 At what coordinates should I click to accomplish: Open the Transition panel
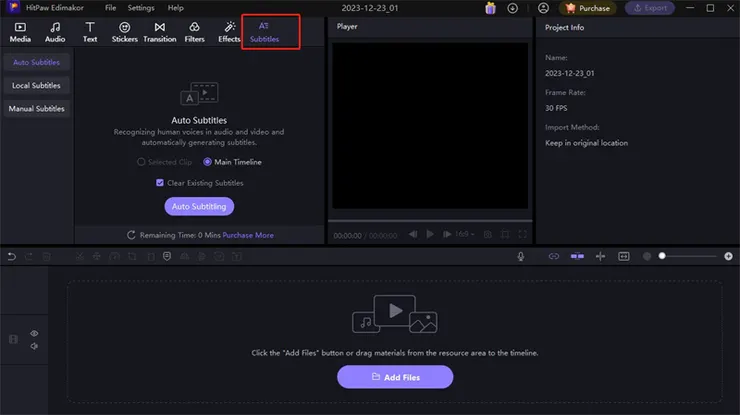coord(160,32)
